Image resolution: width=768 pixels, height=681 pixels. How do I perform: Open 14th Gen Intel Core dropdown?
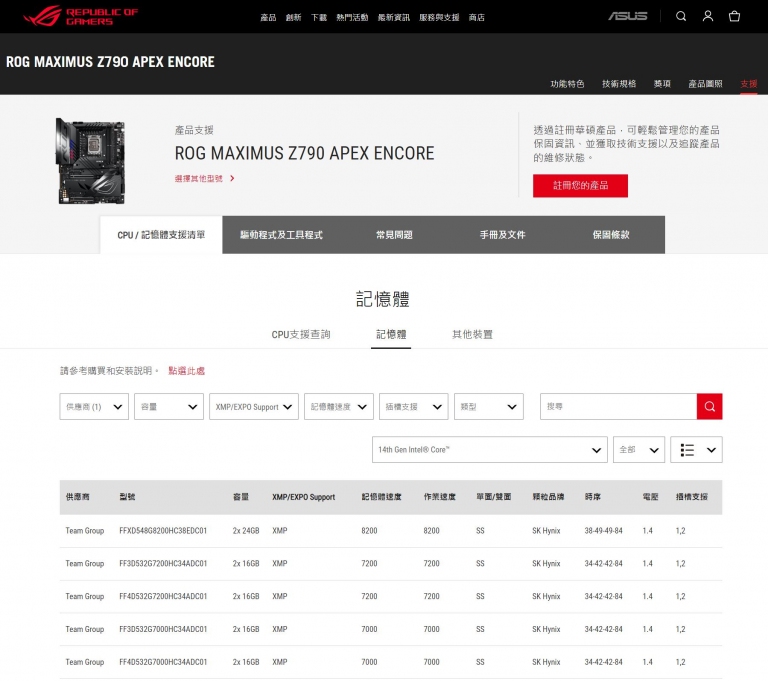(x=490, y=450)
